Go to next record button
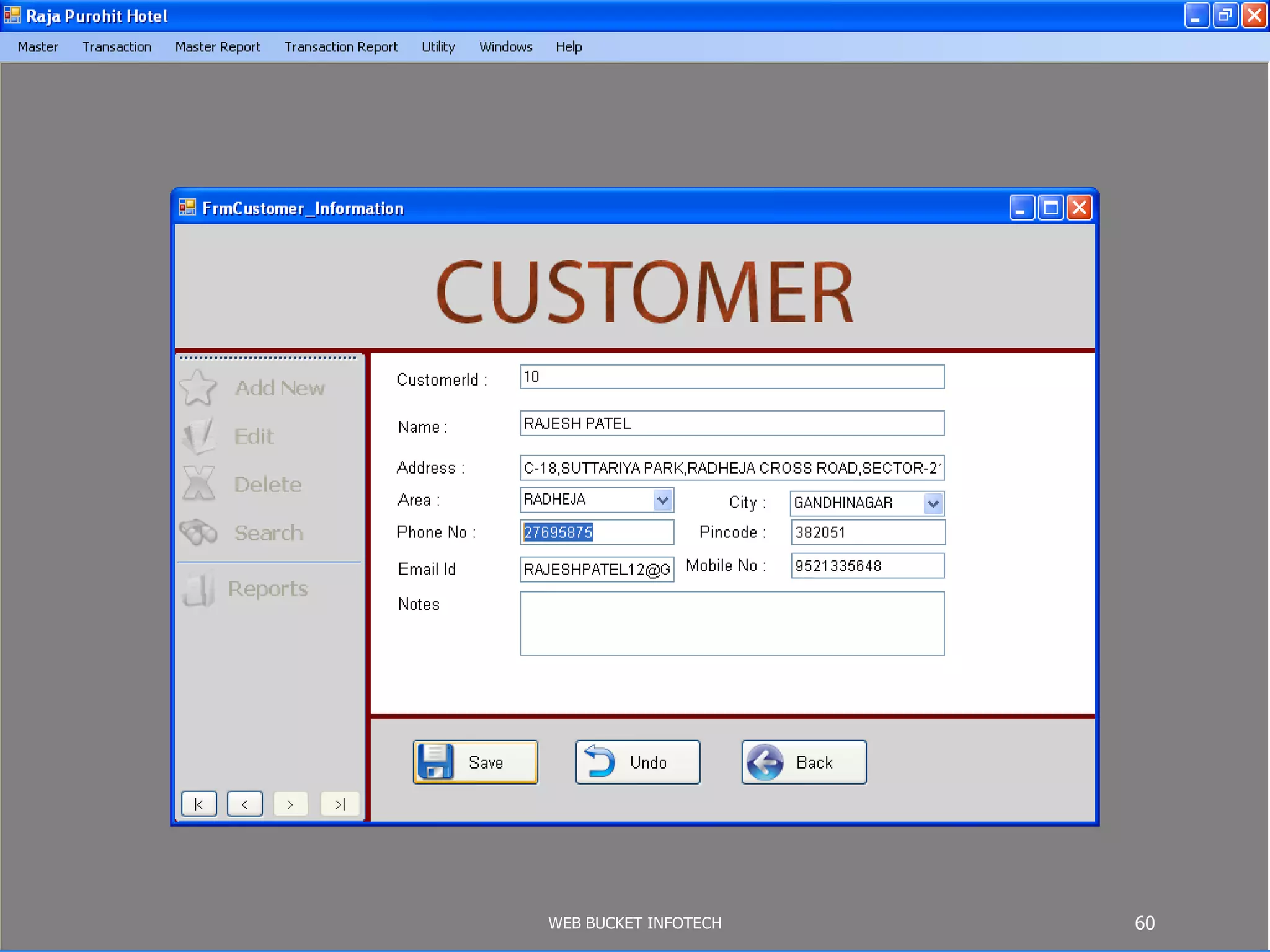 (x=290, y=804)
